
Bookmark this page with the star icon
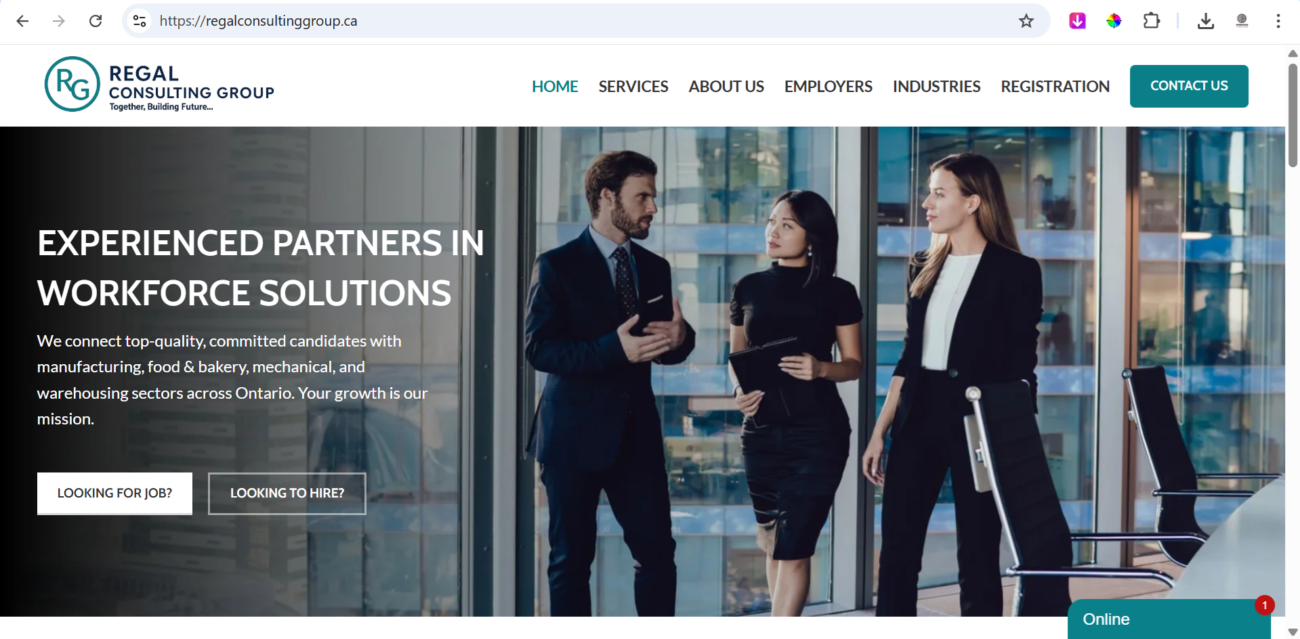click(1026, 21)
